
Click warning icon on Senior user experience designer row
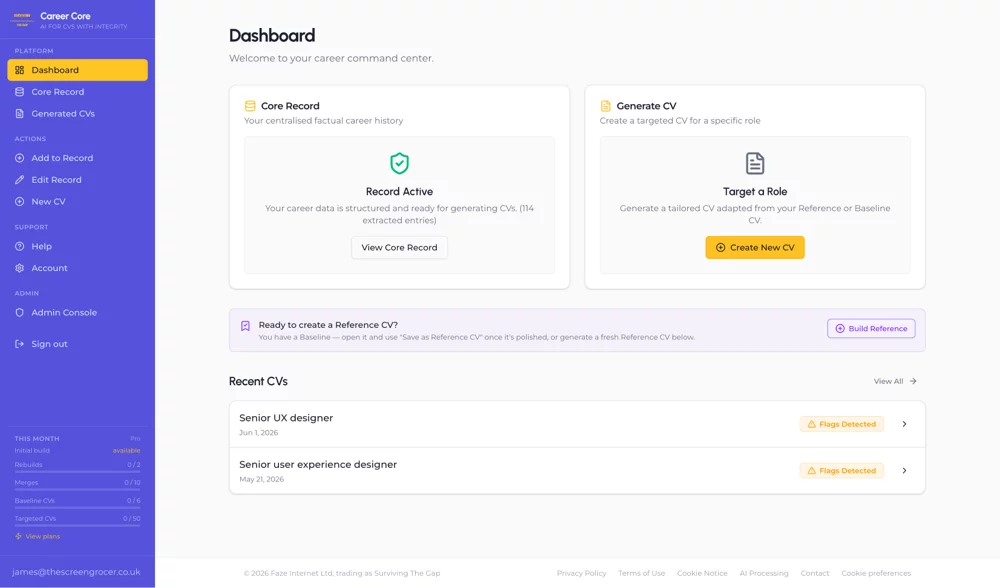click(812, 471)
